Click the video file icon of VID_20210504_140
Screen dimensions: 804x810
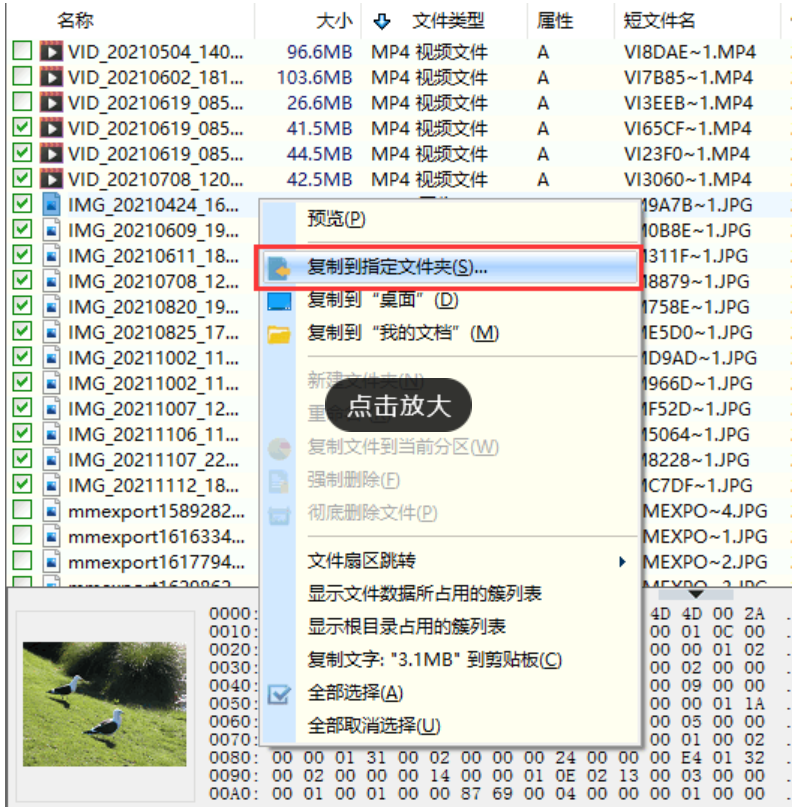(x=51, y=52)
